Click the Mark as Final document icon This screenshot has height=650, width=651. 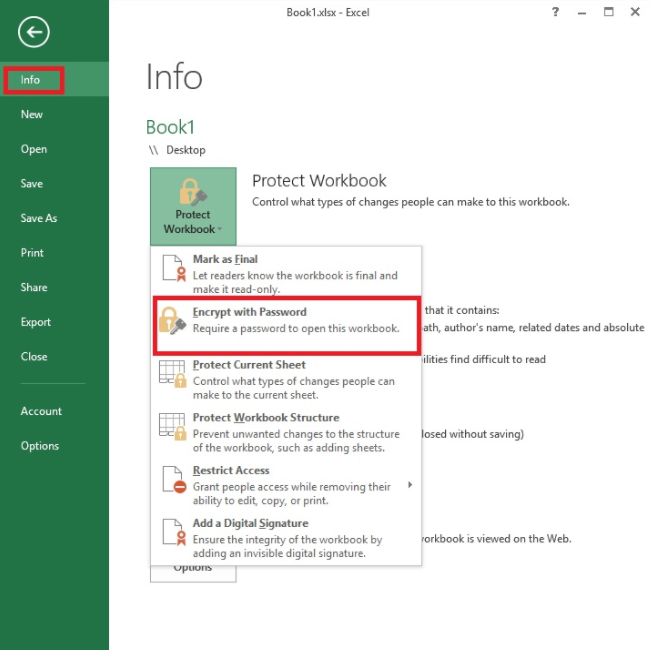coord(172,269)
